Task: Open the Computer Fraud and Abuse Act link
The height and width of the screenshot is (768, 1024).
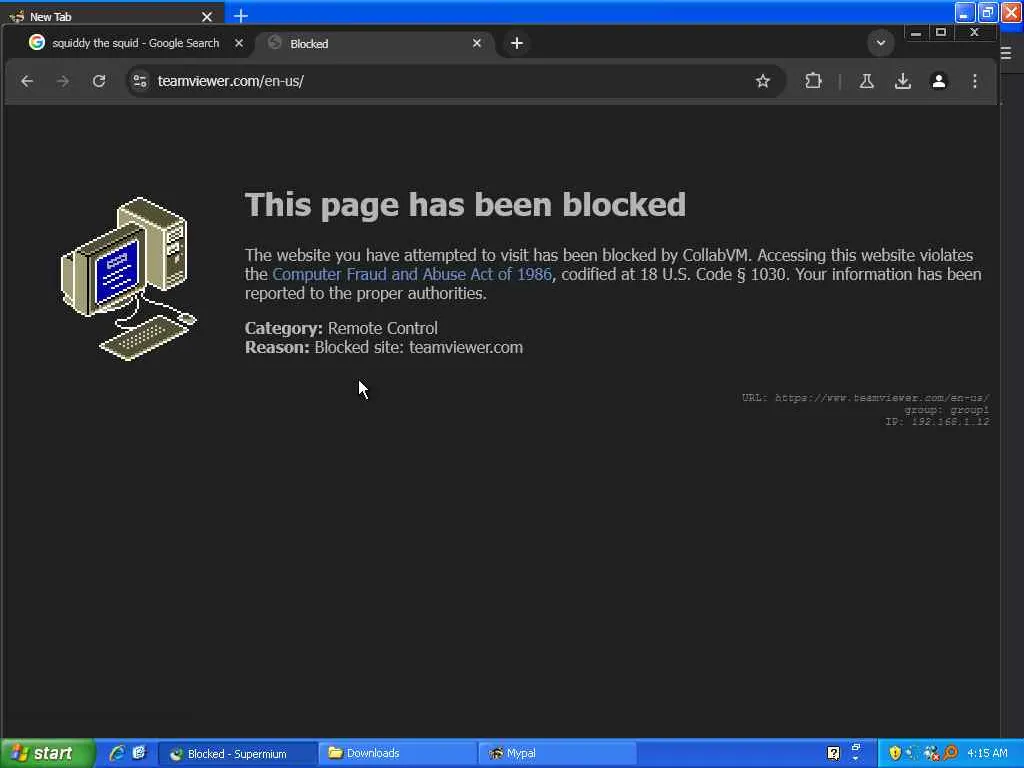Action: (x=411, y=274)
